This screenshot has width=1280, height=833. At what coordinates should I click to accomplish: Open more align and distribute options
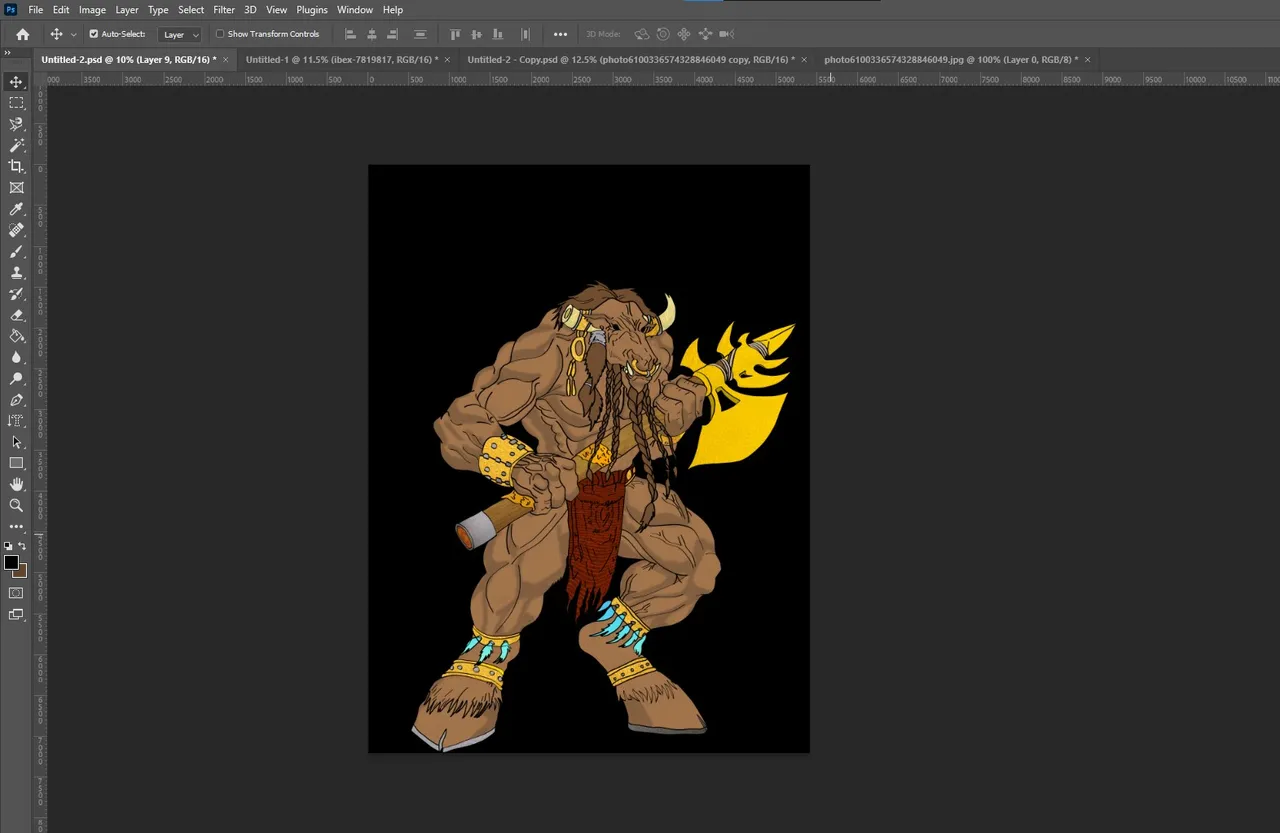[x=560, y=34]
